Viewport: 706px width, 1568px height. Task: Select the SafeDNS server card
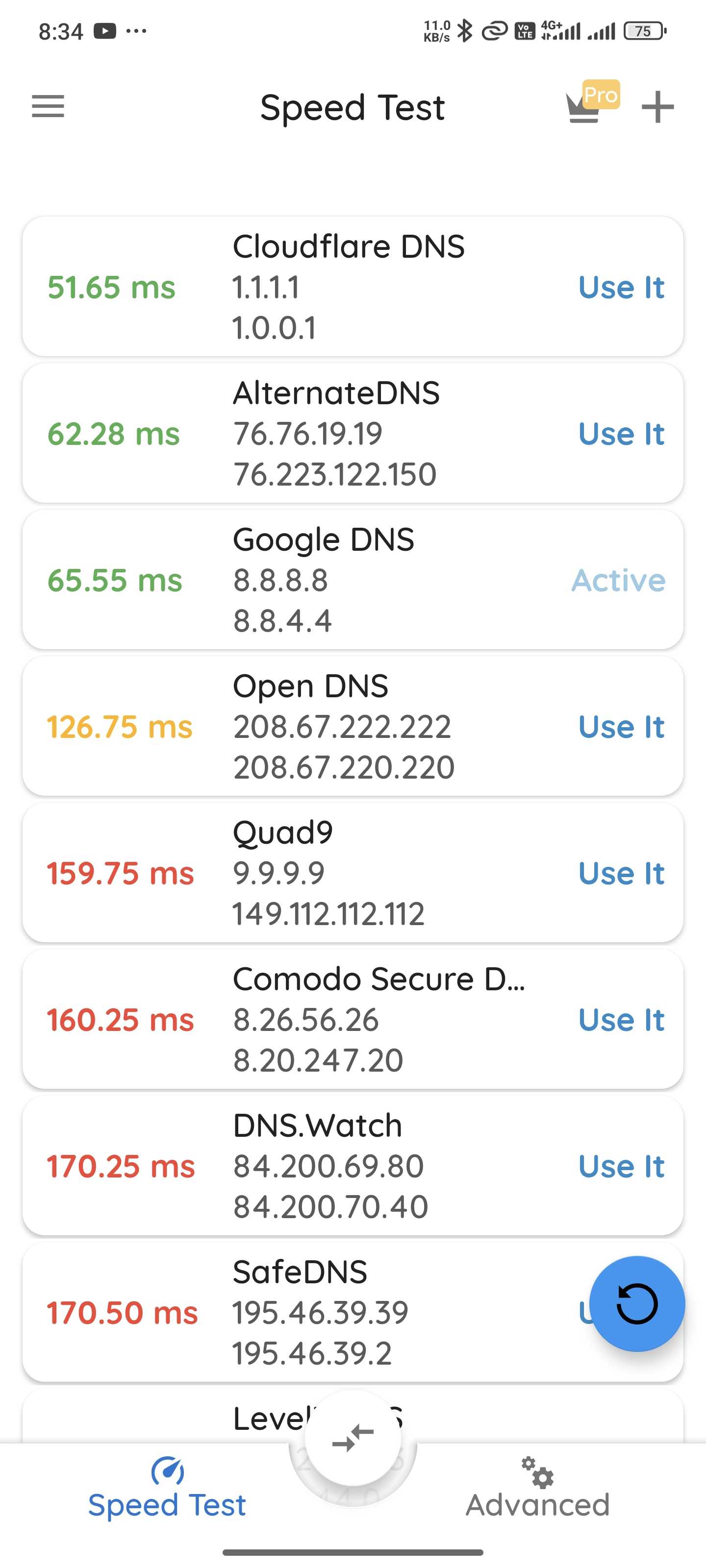tap(353, 1312)
